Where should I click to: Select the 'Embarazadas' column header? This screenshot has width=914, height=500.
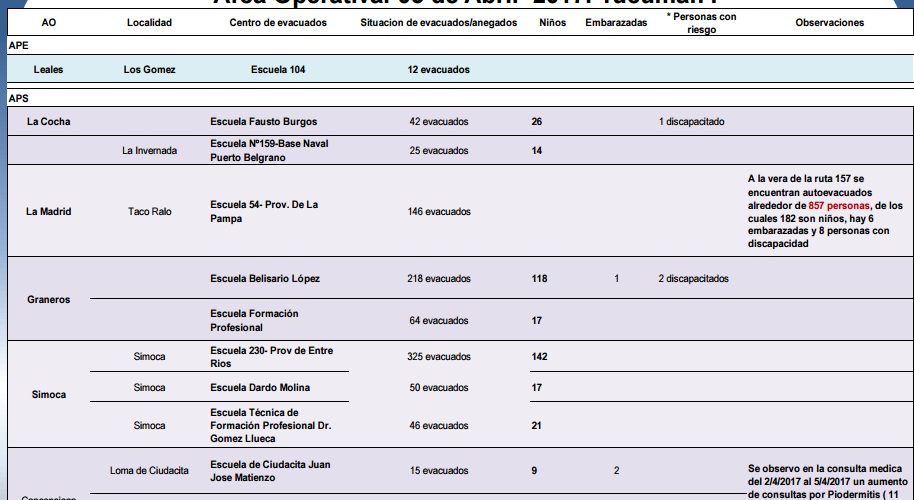pos(616,23)
